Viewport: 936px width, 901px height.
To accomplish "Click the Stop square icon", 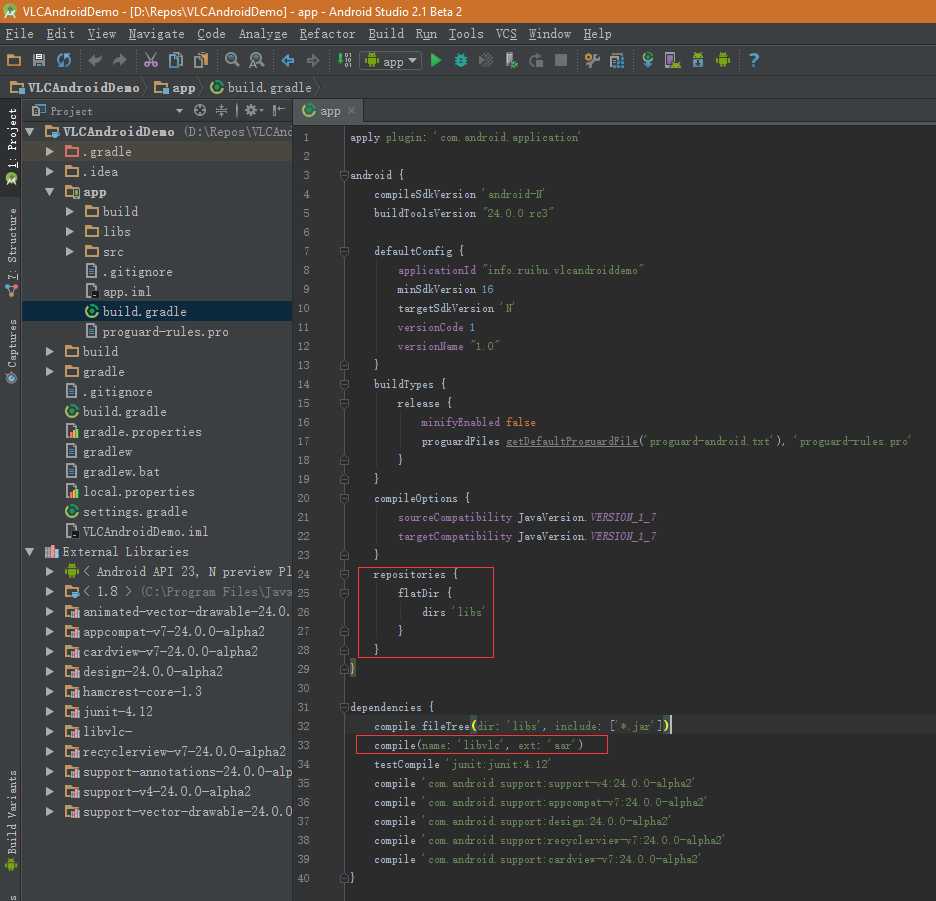I will [x=561, y=60].
